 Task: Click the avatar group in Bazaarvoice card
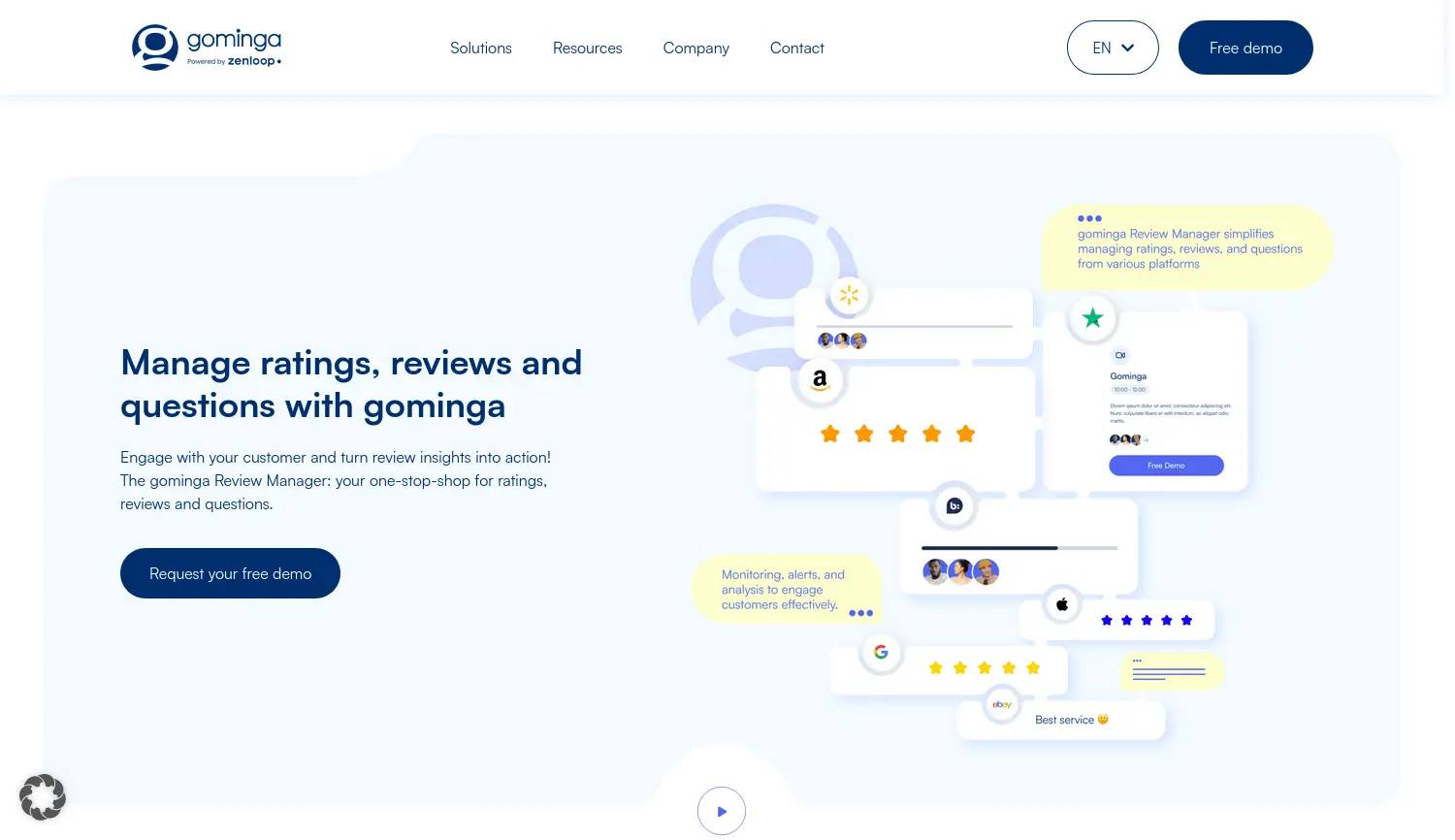point(960,572)
